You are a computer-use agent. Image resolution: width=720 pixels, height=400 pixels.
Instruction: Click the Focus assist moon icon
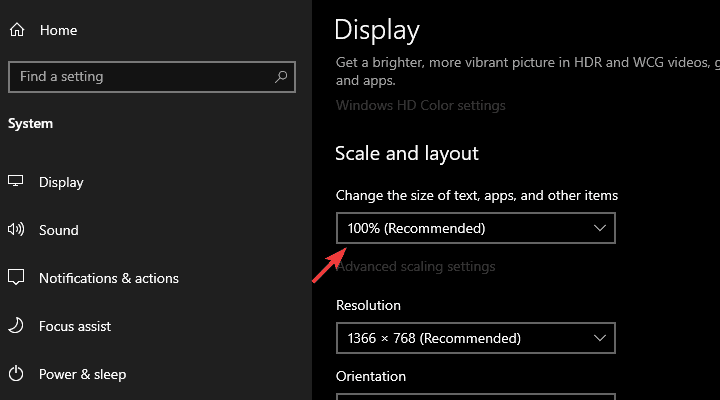[x=16, y=325]
